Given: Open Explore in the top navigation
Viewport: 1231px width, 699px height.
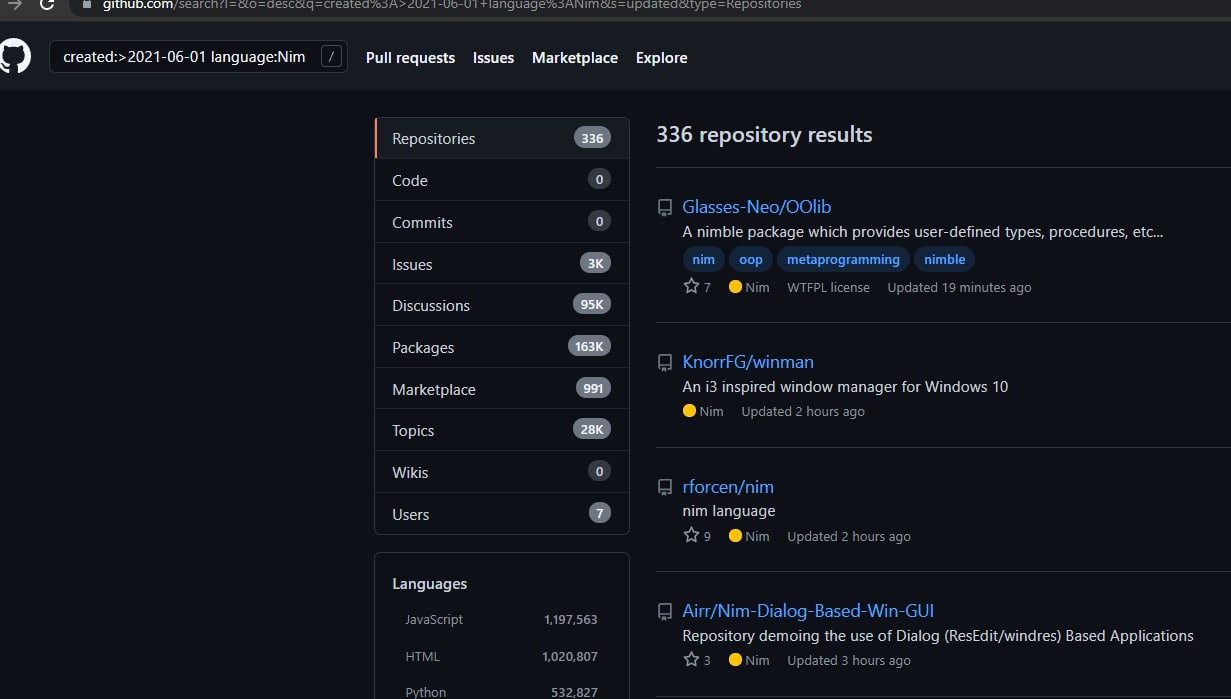Looking at the screenshot, I should tap(662, 58).
